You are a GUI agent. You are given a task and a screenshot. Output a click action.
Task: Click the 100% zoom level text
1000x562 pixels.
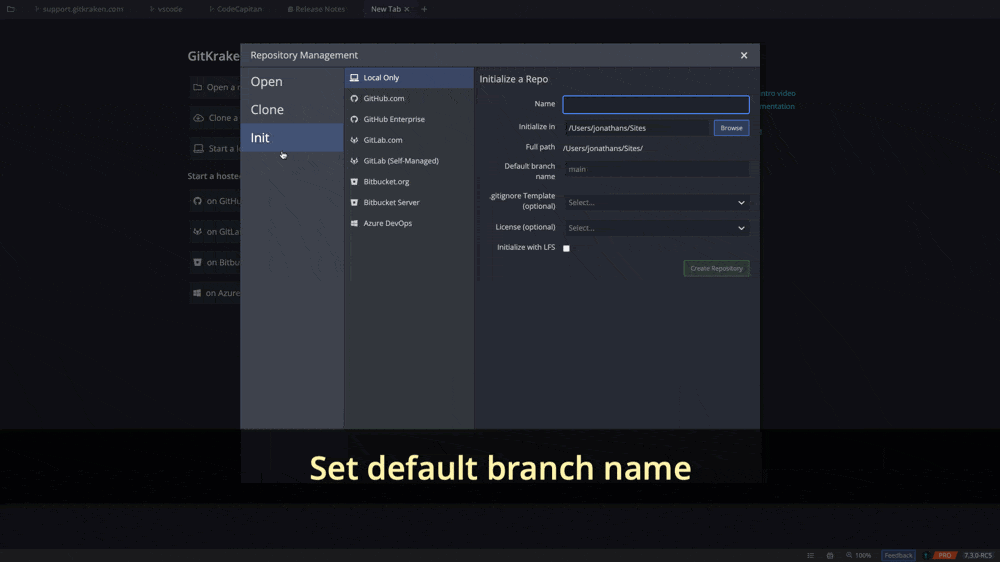[863, 555]
